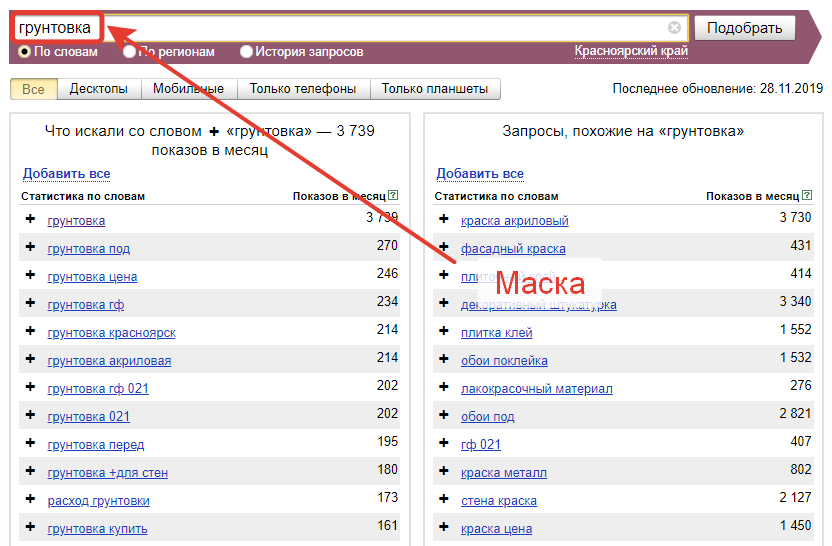Add 'грунтовка +для стен' using the plus icon
Viewport: 832px width, 546px height.
pos(30,471)
